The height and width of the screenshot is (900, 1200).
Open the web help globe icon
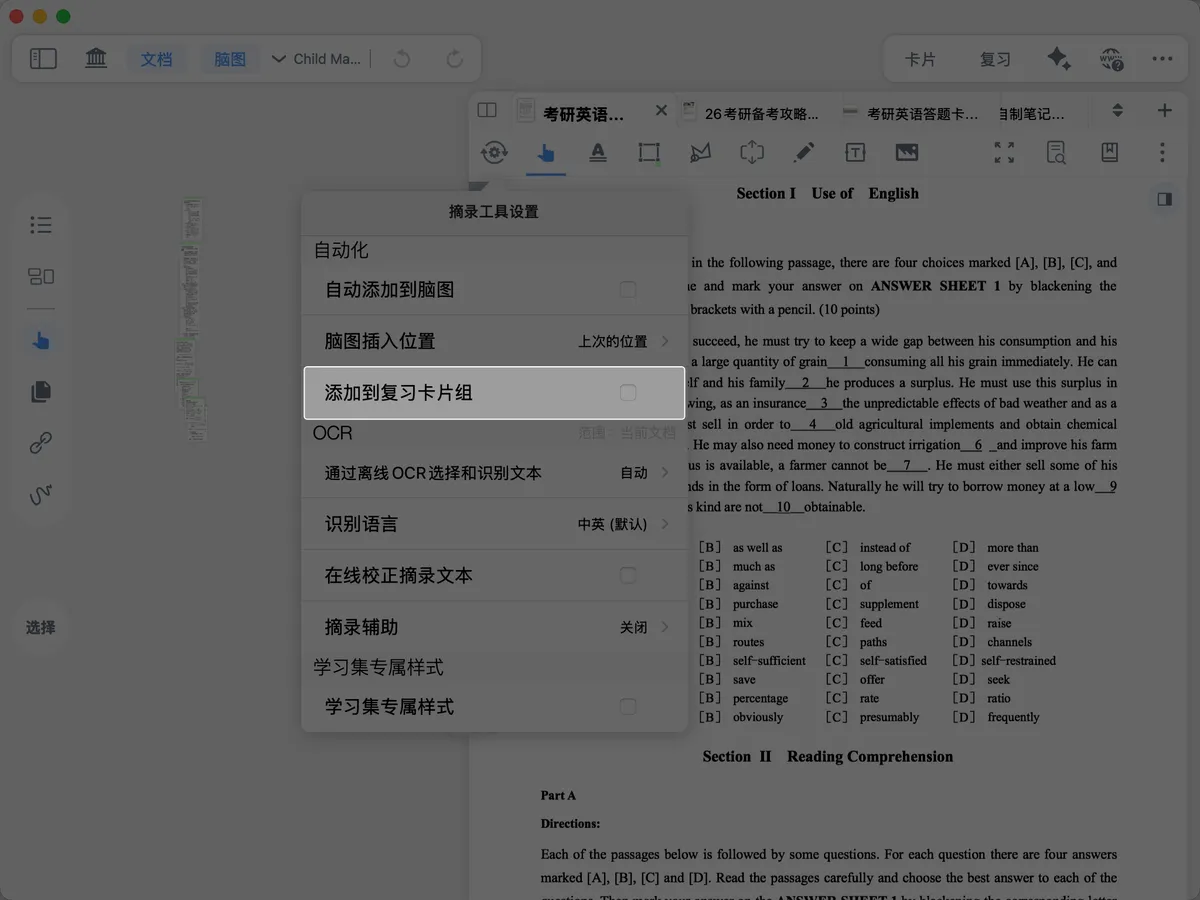click(x=1111, y=59)
